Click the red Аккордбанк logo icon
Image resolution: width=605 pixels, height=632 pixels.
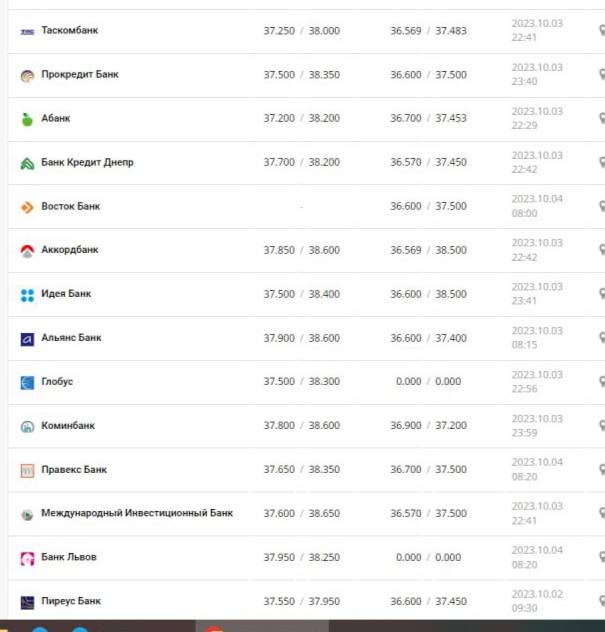point(27,251)
